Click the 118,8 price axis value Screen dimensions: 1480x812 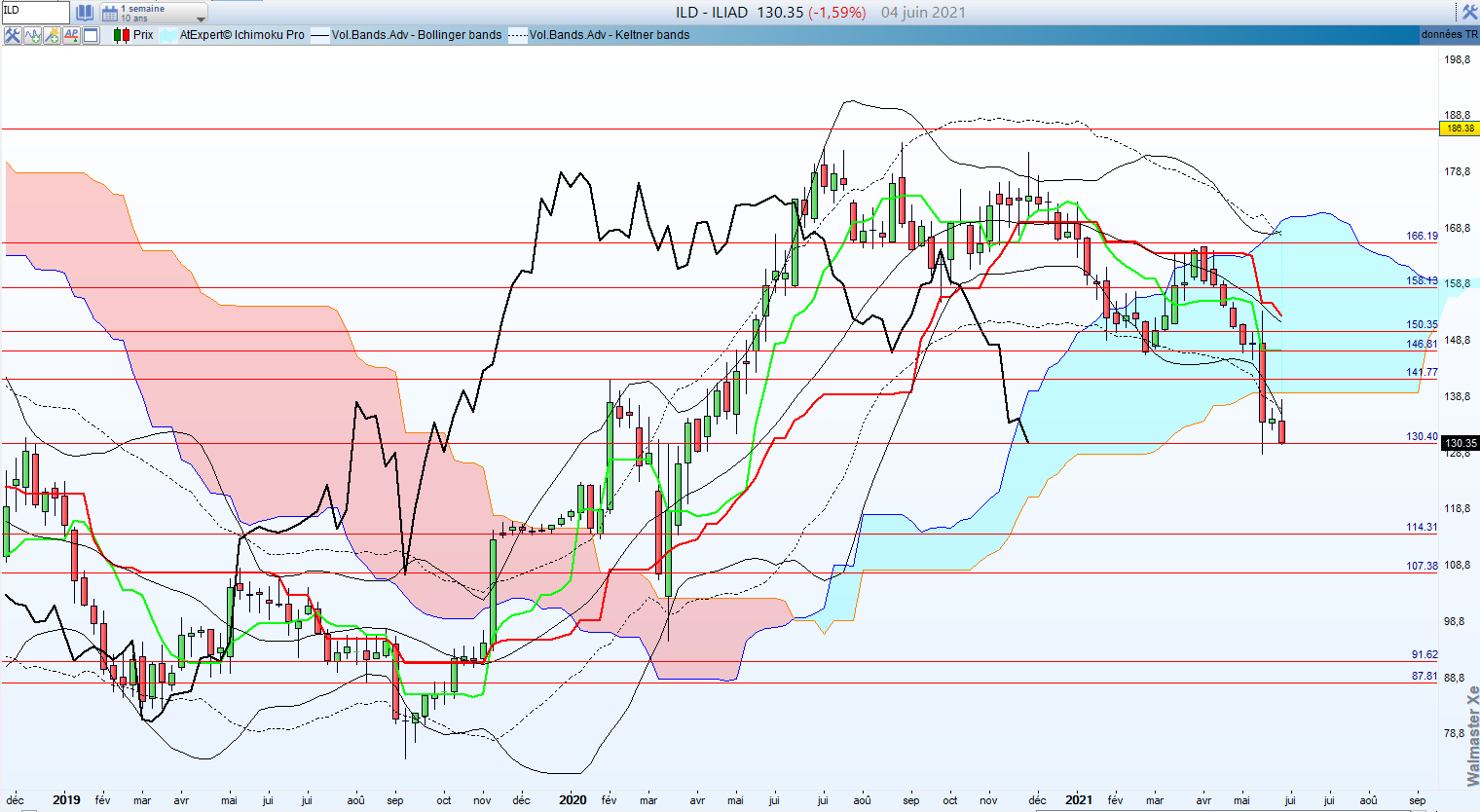(1457, 508)
